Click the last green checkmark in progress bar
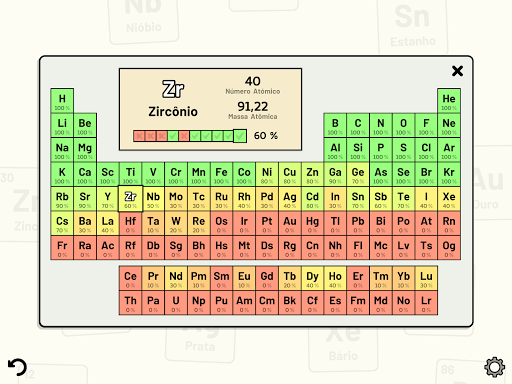 [240, 136]
